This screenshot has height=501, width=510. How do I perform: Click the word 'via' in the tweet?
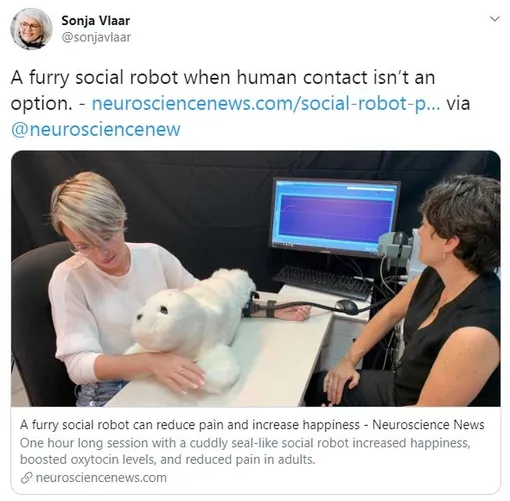point(458,103)
